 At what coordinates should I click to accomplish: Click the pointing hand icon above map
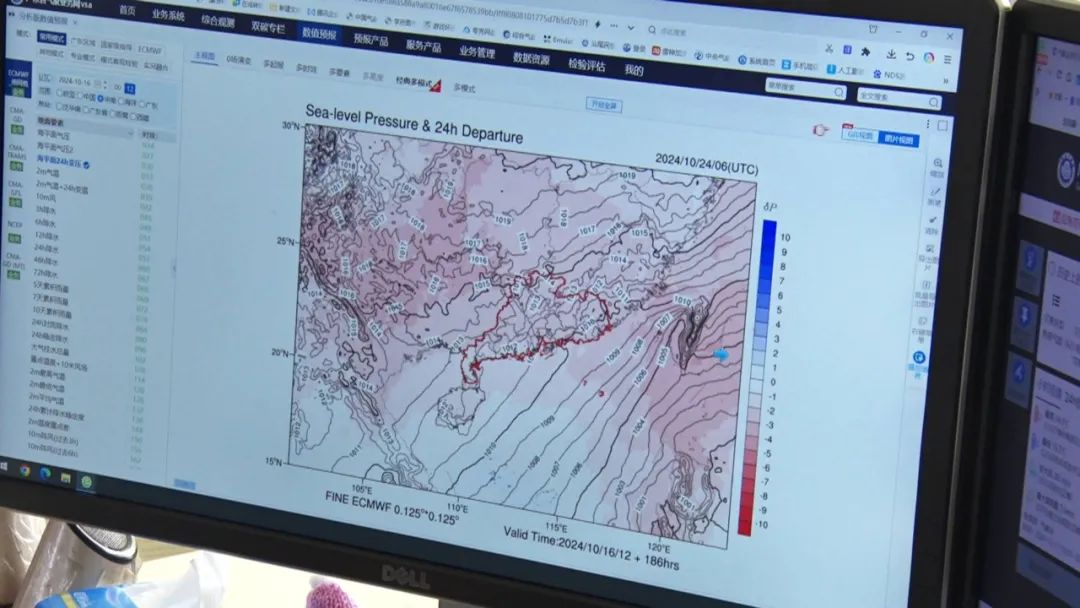[820, 129]
